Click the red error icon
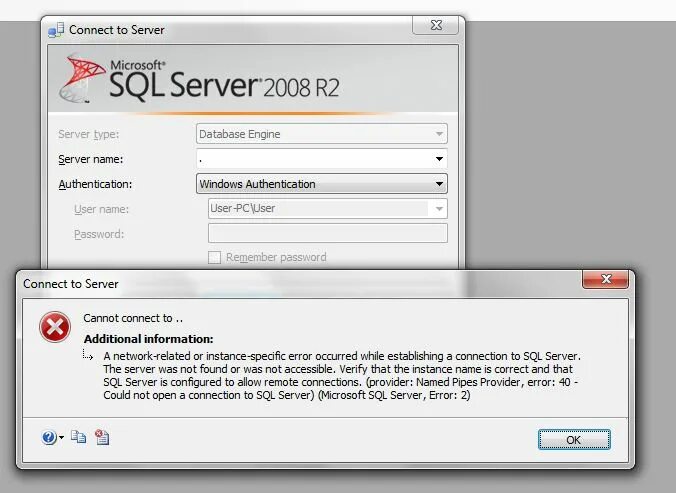Image resolution: width=676 pixels, height=493 pixels. 55,327
